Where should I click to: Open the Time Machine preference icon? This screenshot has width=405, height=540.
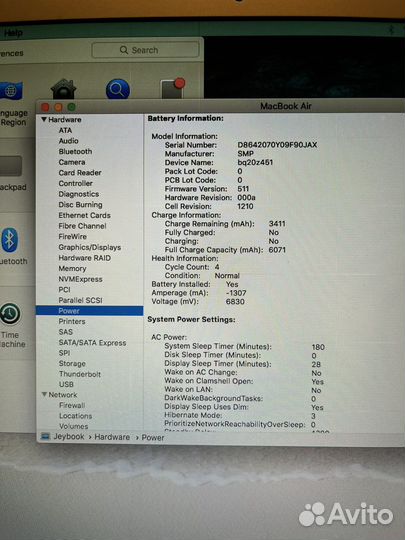click(x=10, y=314)
